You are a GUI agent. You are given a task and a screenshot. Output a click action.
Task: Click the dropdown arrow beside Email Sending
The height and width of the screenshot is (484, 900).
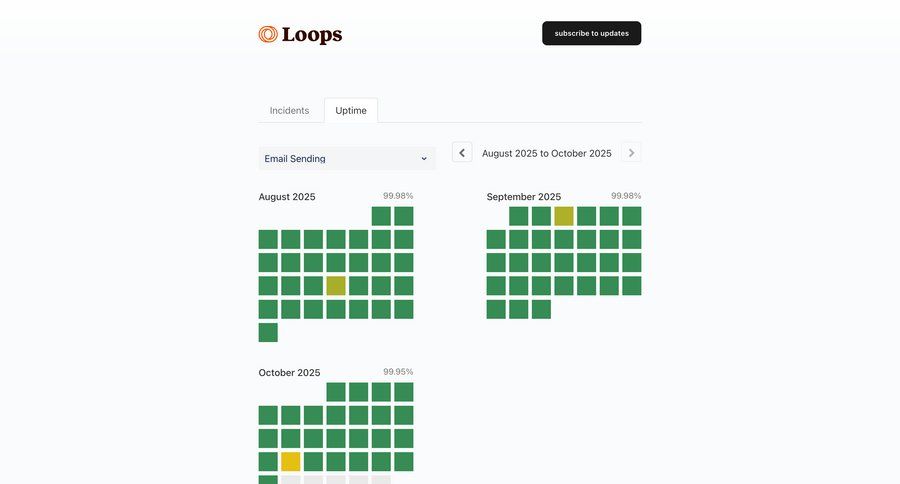pos(424,158)
